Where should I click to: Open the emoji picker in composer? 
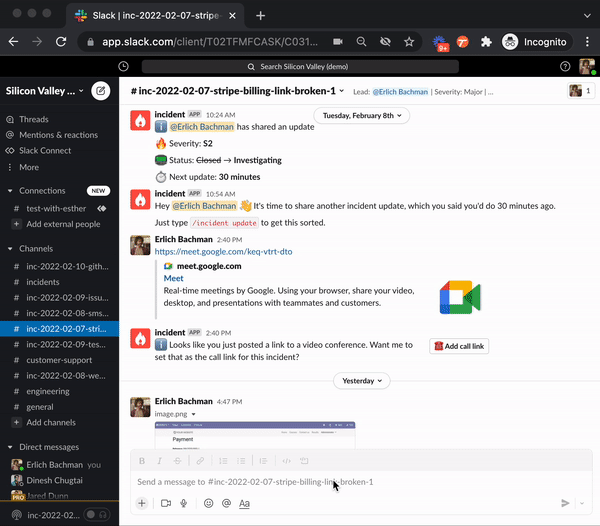pyautogui.click(x=209, y=503)
